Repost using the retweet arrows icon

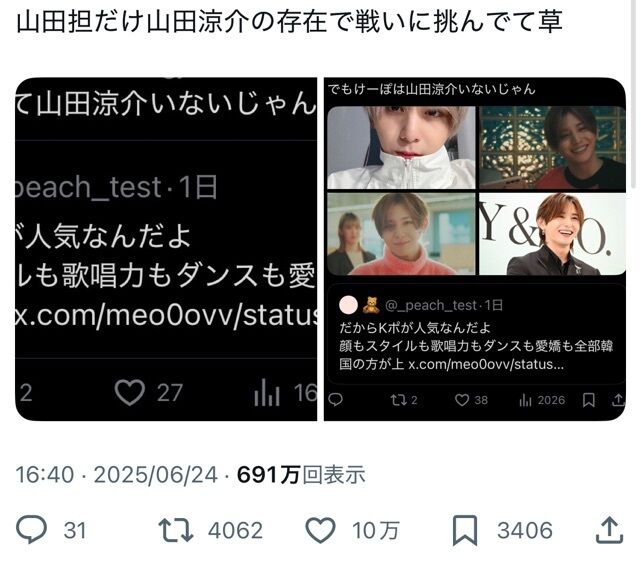point(176,530)
